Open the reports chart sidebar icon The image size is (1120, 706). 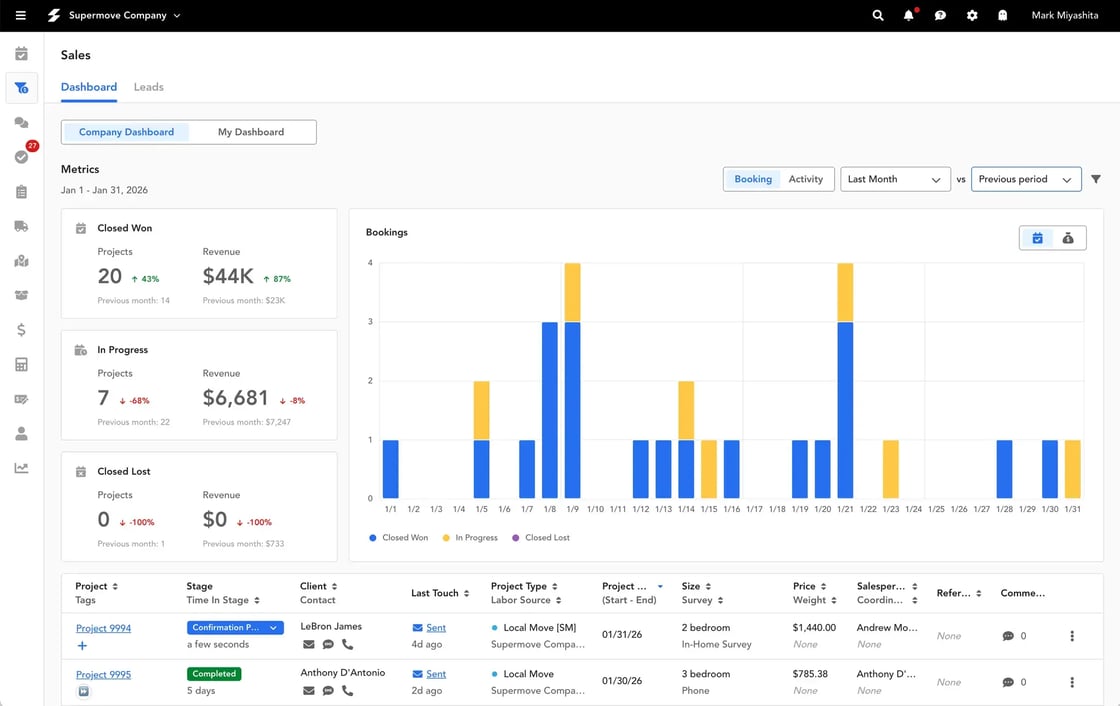(x=21, y=468)
